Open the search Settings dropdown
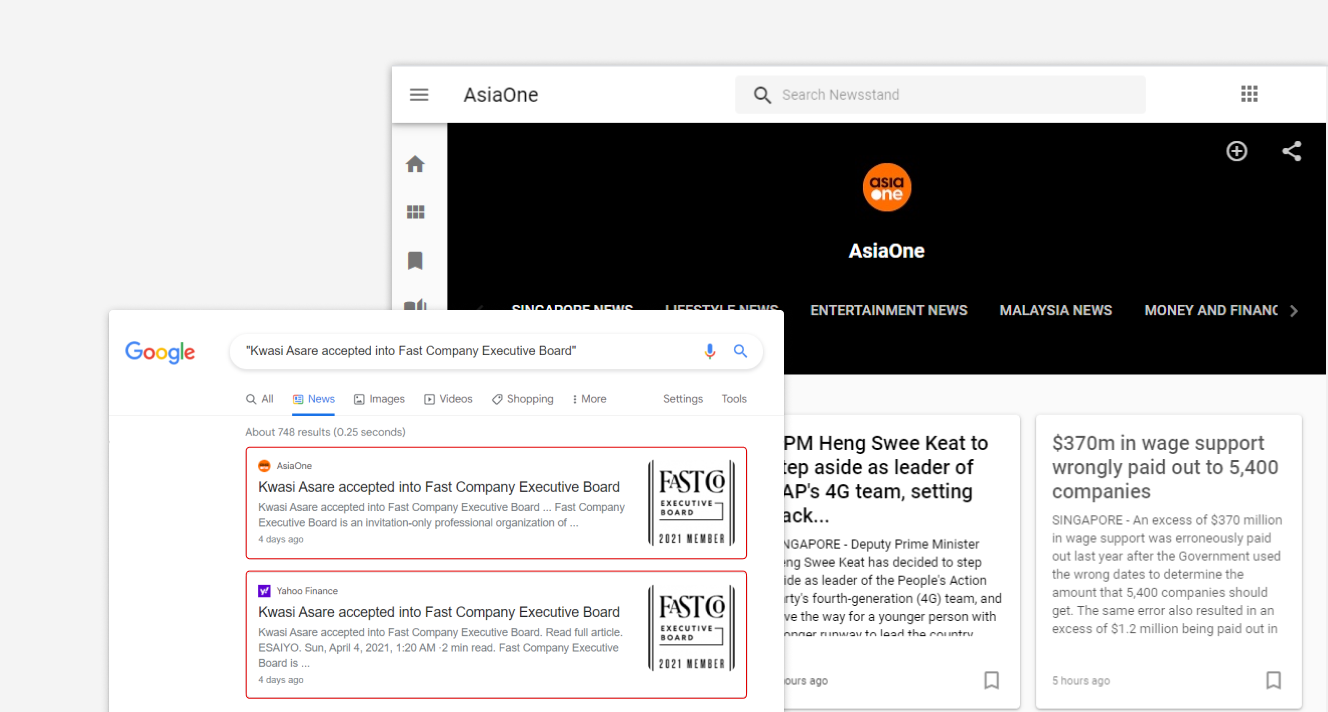1328x712 pixels. [682, 398]
